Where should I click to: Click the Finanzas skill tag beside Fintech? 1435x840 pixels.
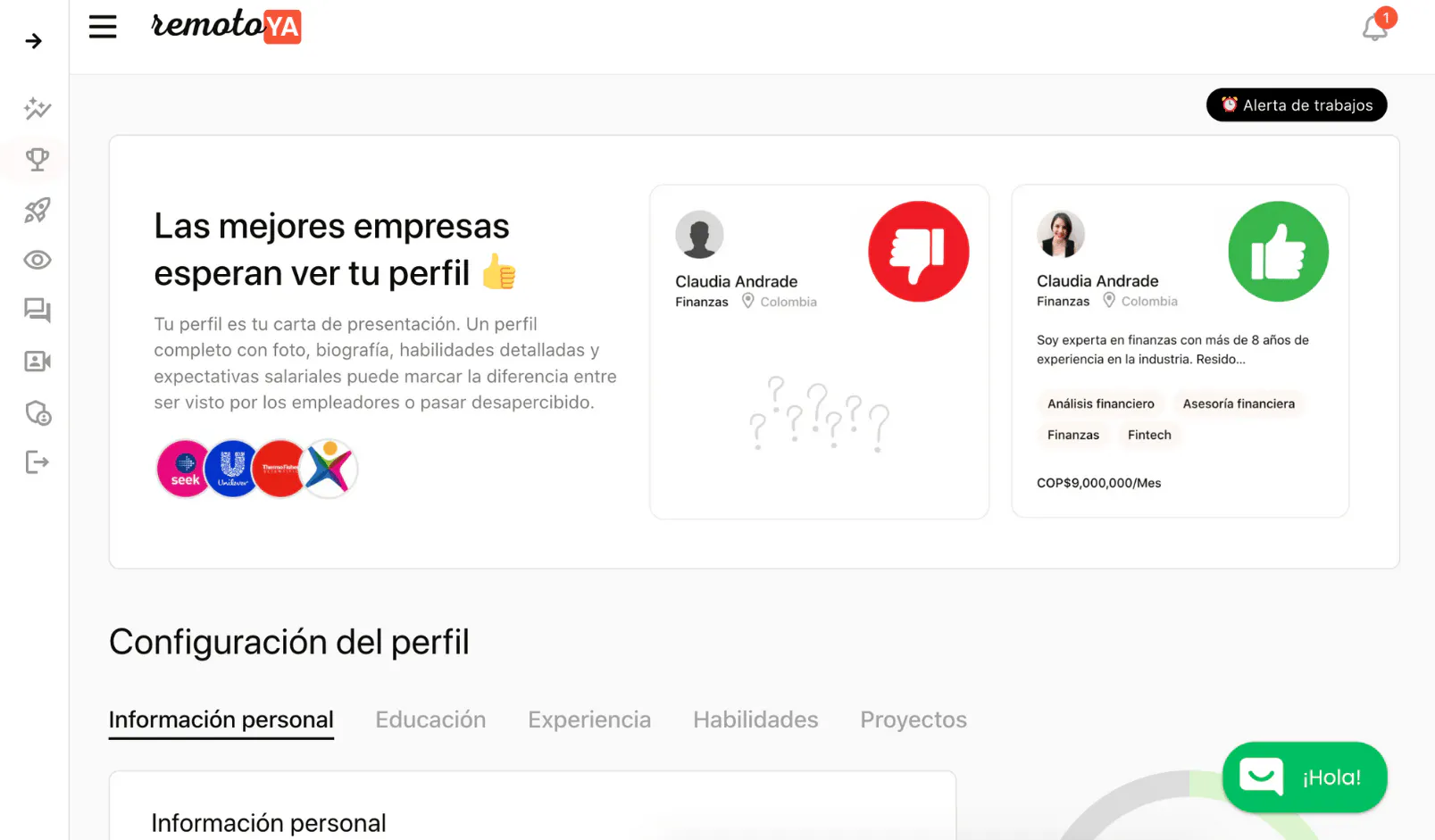click(1073, 435)
